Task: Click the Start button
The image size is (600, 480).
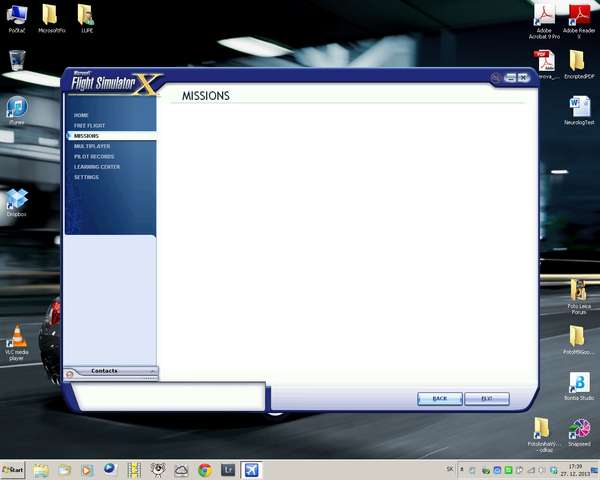Action: [13, 470]
